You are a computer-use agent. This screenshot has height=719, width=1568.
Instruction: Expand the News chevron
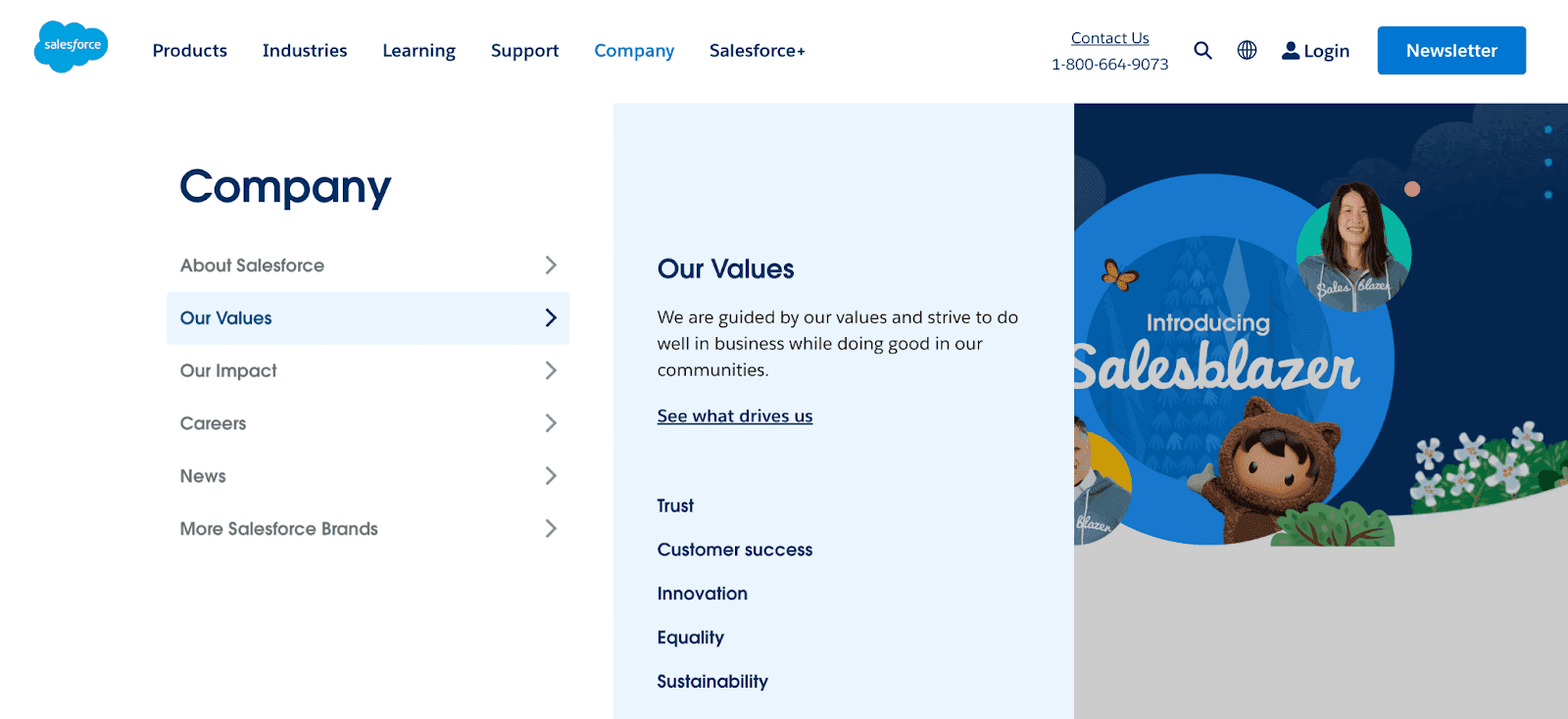click(551, 476)
